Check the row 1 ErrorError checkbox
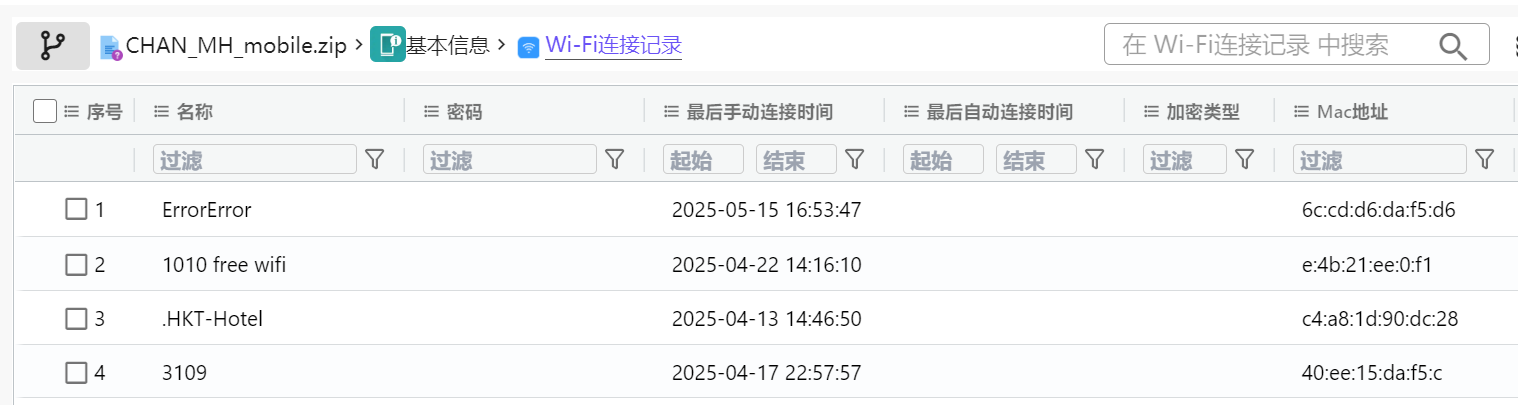This screenshot has width=1518, height=405. pos(76,210)
